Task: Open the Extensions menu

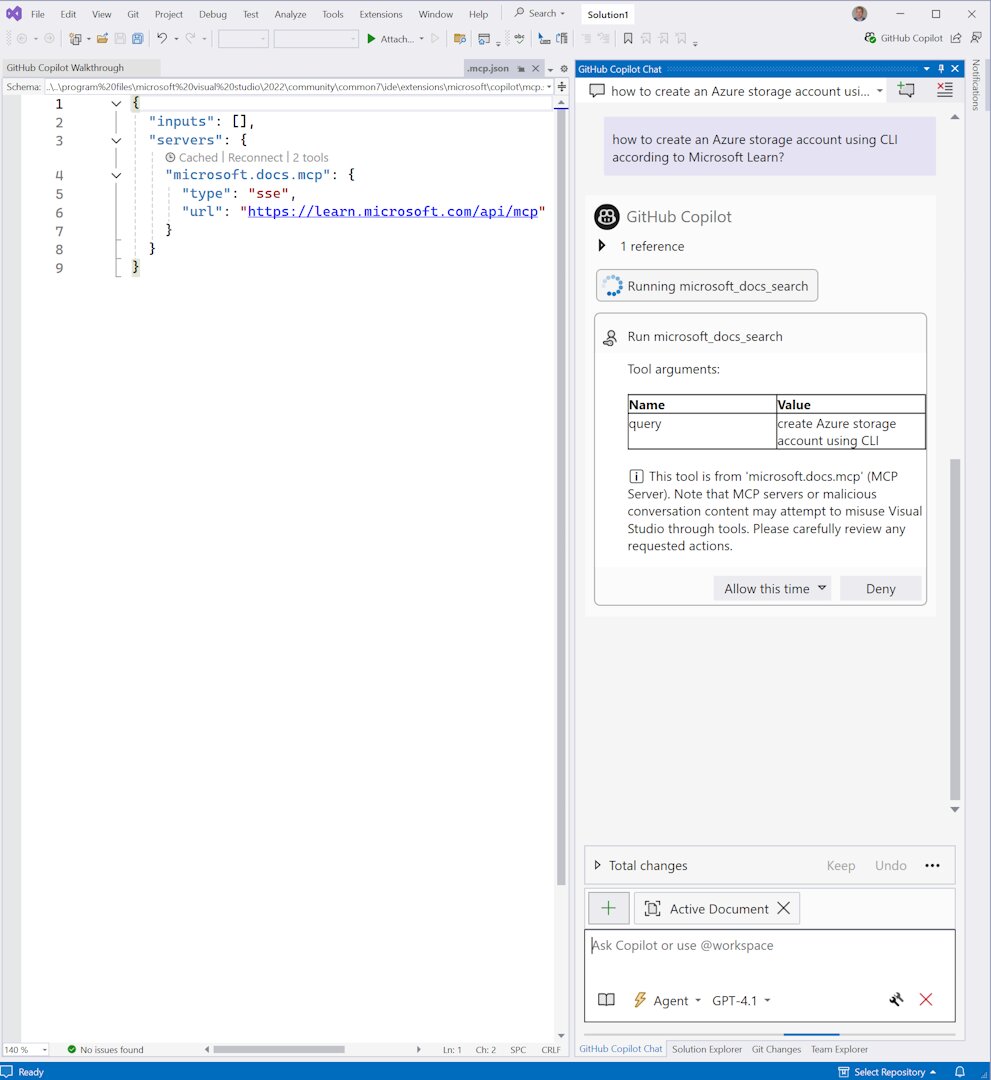Action: 380,14
